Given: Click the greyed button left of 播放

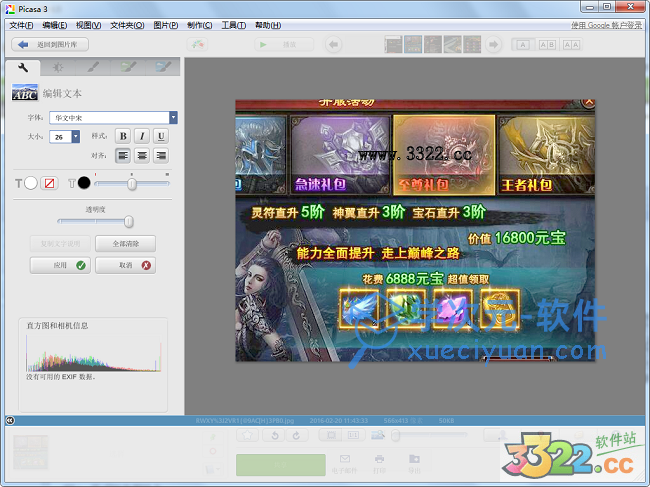Looking at the screenshot, I should point(197,44).
